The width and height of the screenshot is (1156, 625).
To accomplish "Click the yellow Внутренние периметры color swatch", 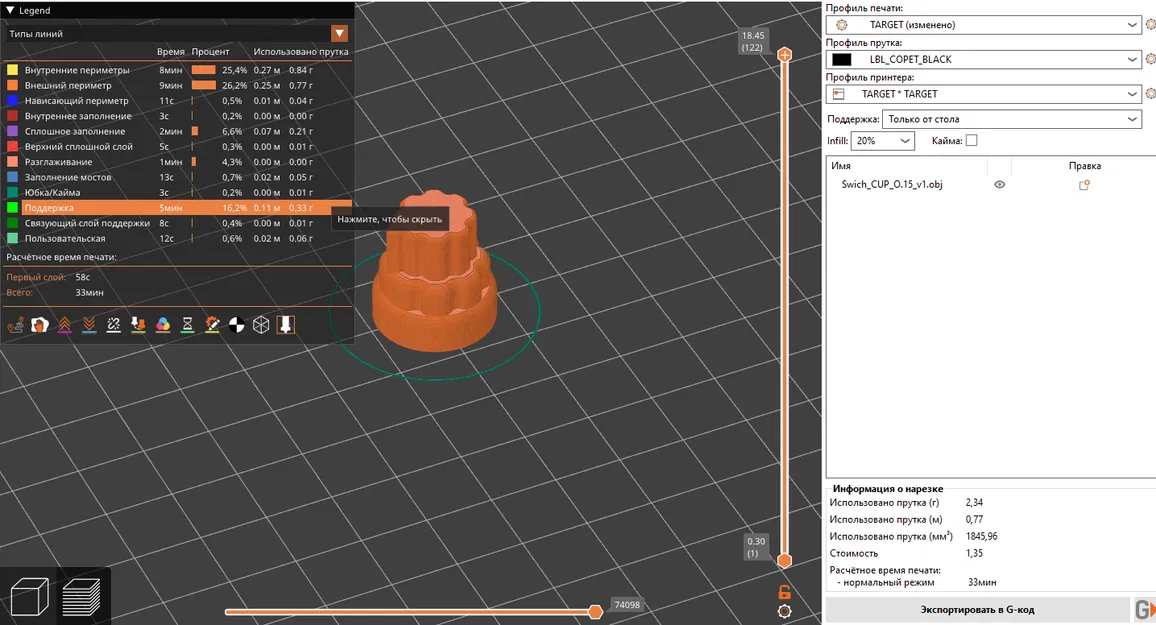I will pos(13,70).
